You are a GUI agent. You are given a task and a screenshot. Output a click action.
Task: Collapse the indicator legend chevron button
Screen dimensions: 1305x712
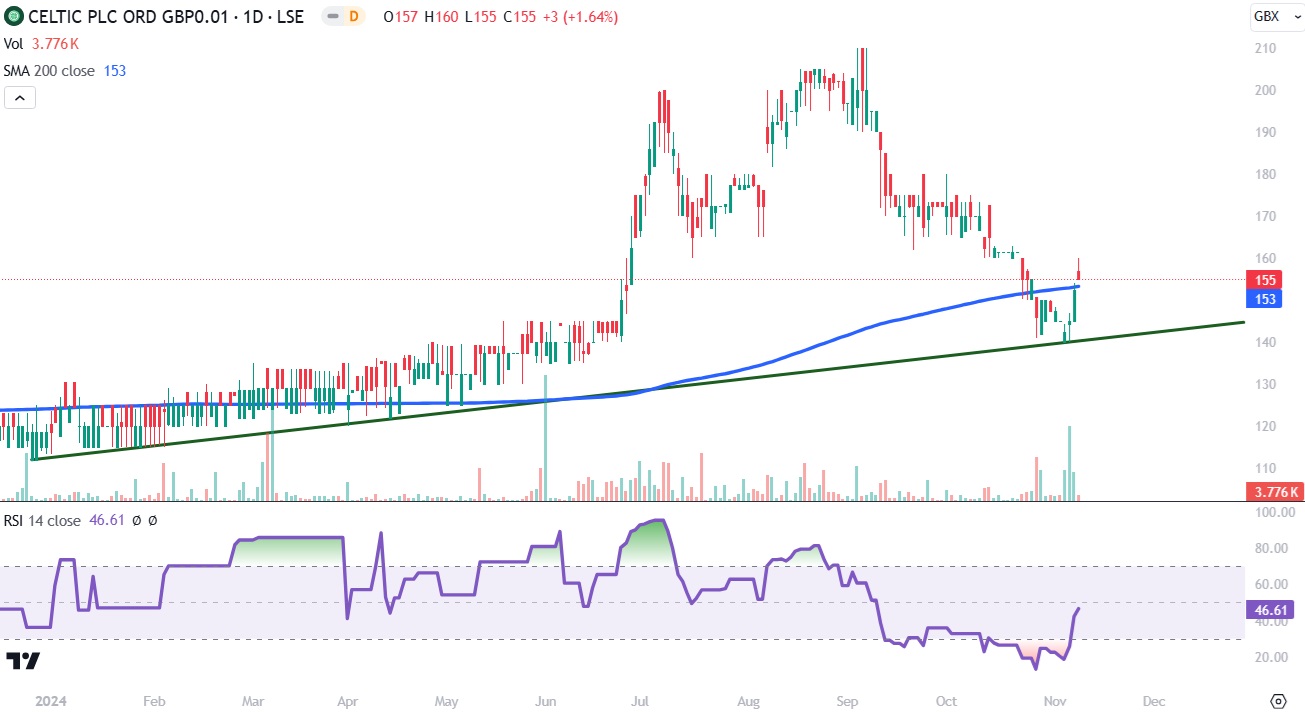[20, 97]
